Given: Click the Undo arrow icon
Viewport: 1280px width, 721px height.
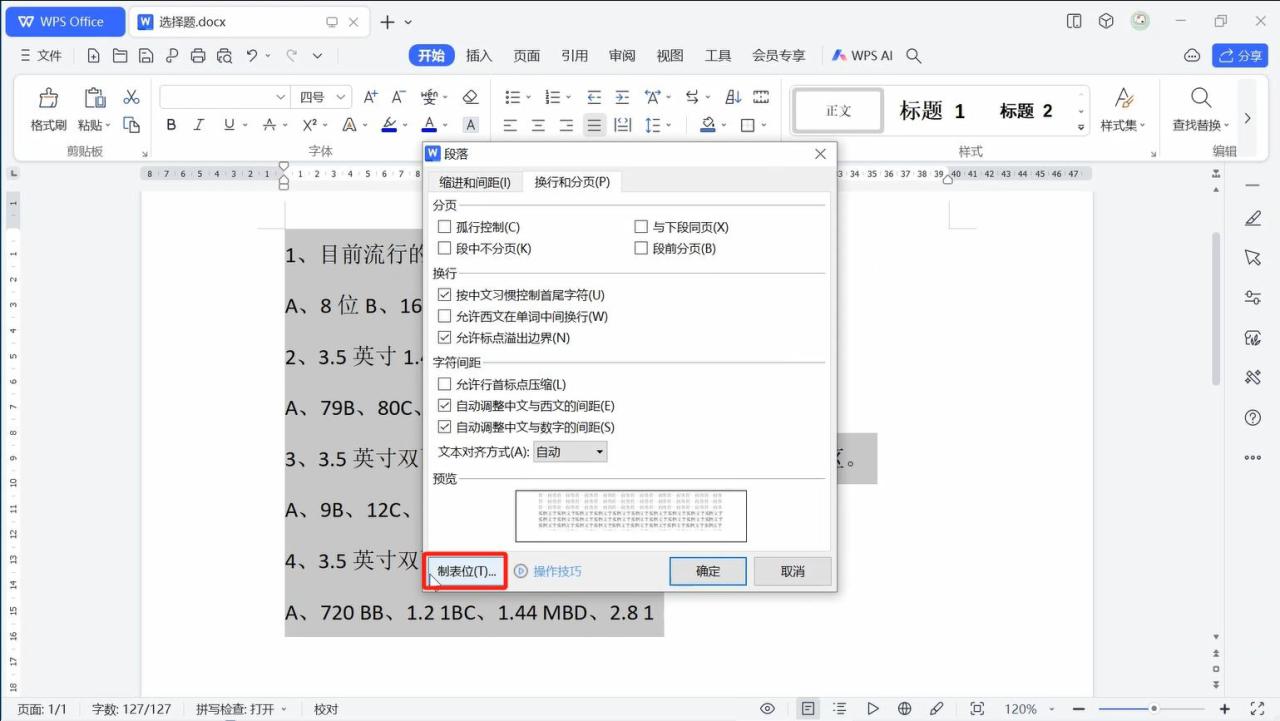Looking at the screenshot, I should tap(252, 56).
